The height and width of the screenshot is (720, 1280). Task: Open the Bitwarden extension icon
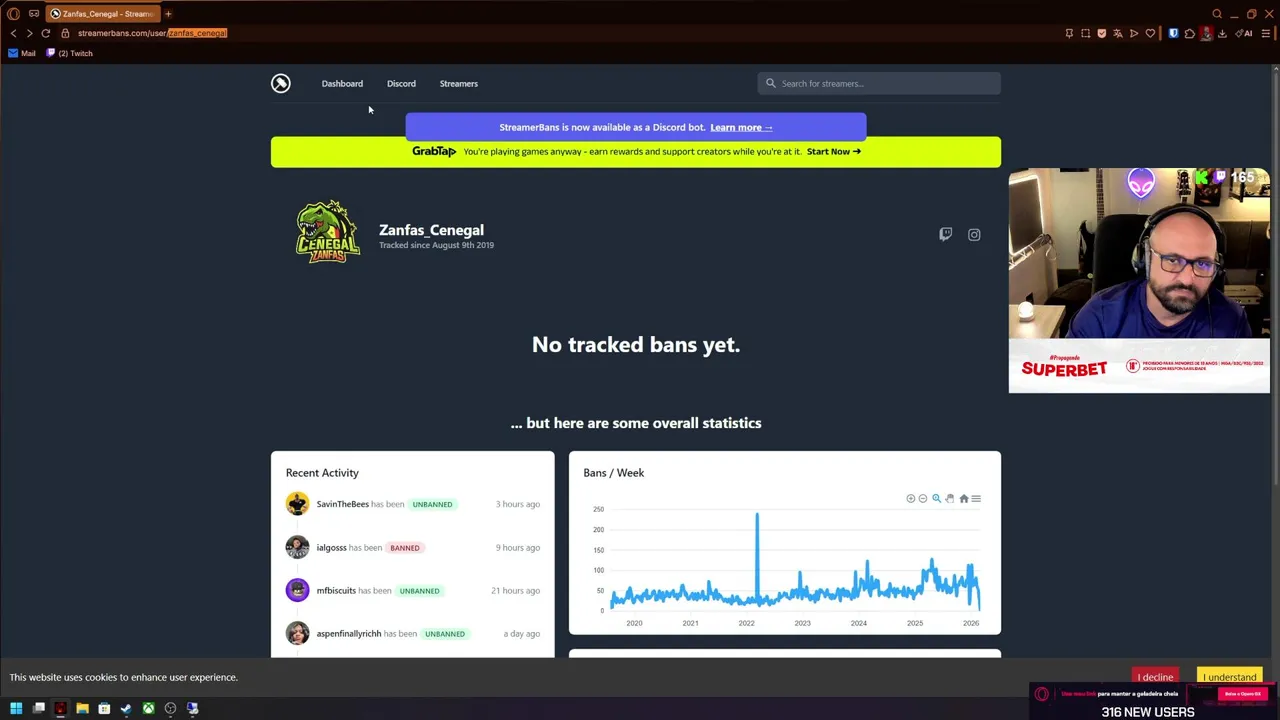[1174, 33]
